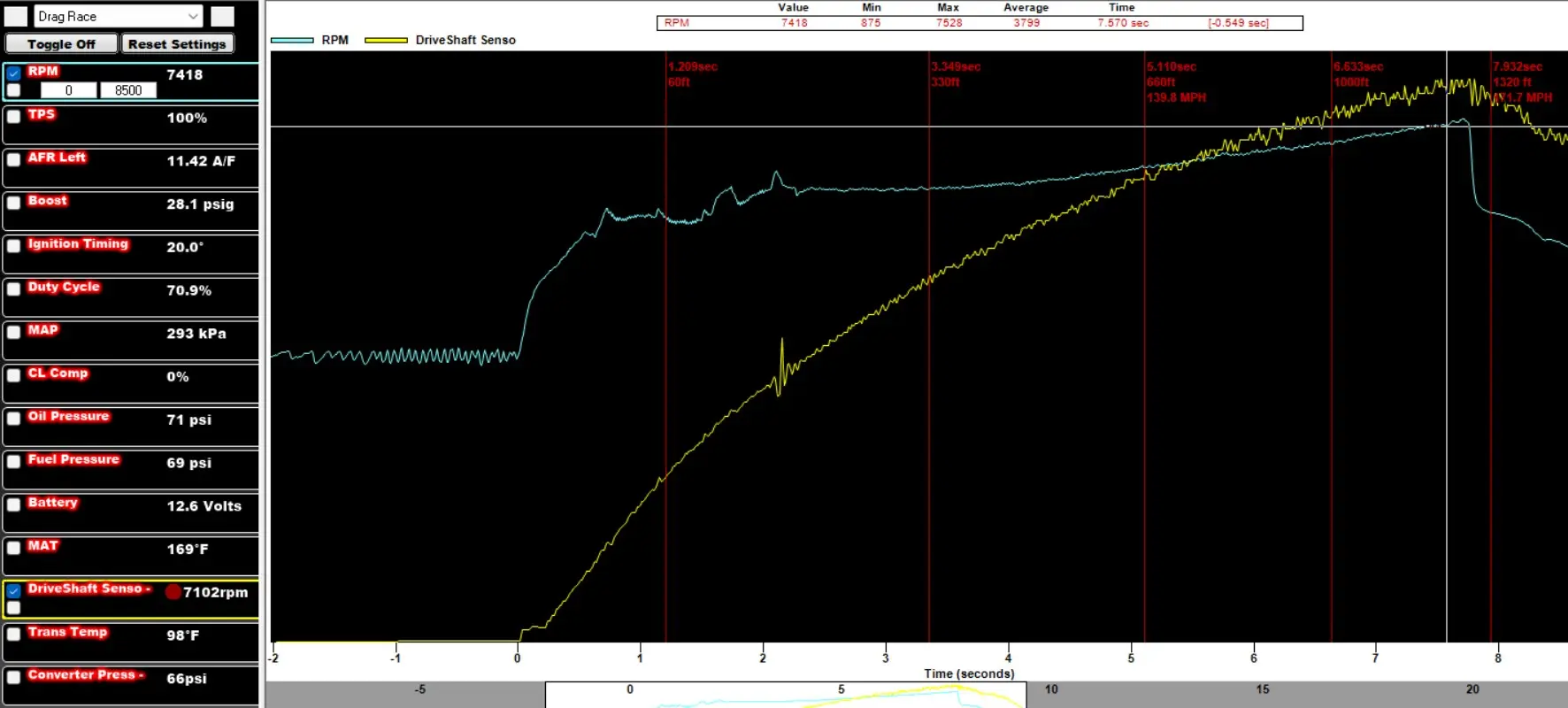Enable the Trans Temp channel checkbox
Screen dimensions: 1568x708
point(14,635)
